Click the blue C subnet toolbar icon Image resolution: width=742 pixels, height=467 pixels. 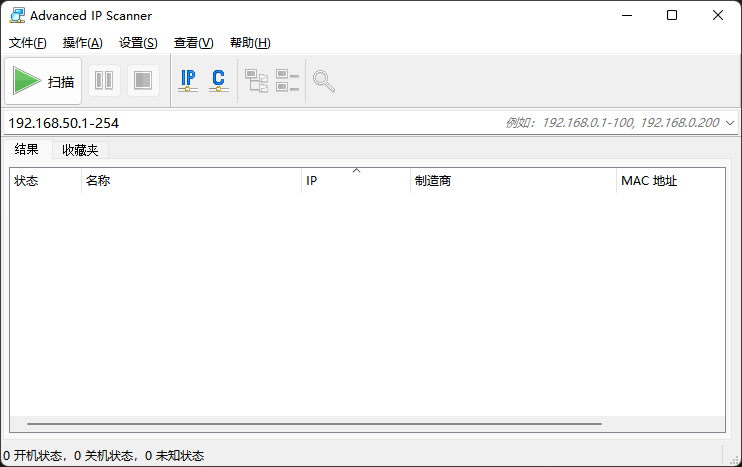tap(219, 80)
